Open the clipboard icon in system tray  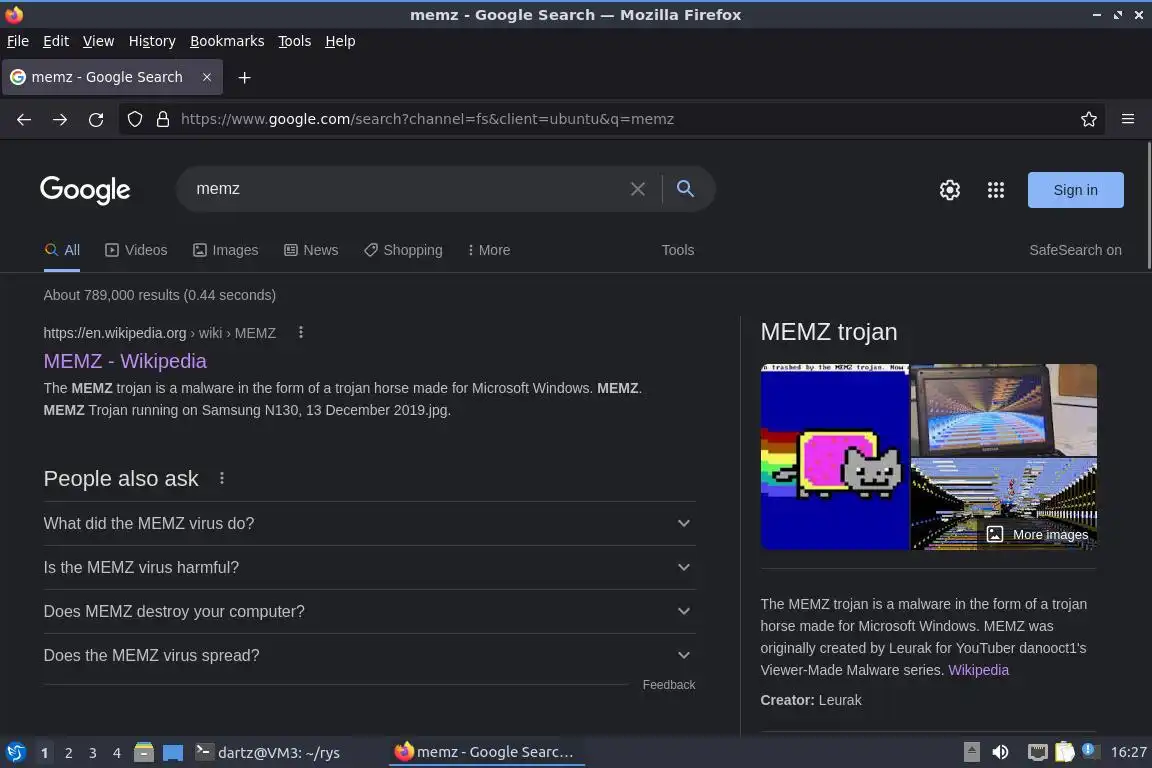click(1065, 752)
